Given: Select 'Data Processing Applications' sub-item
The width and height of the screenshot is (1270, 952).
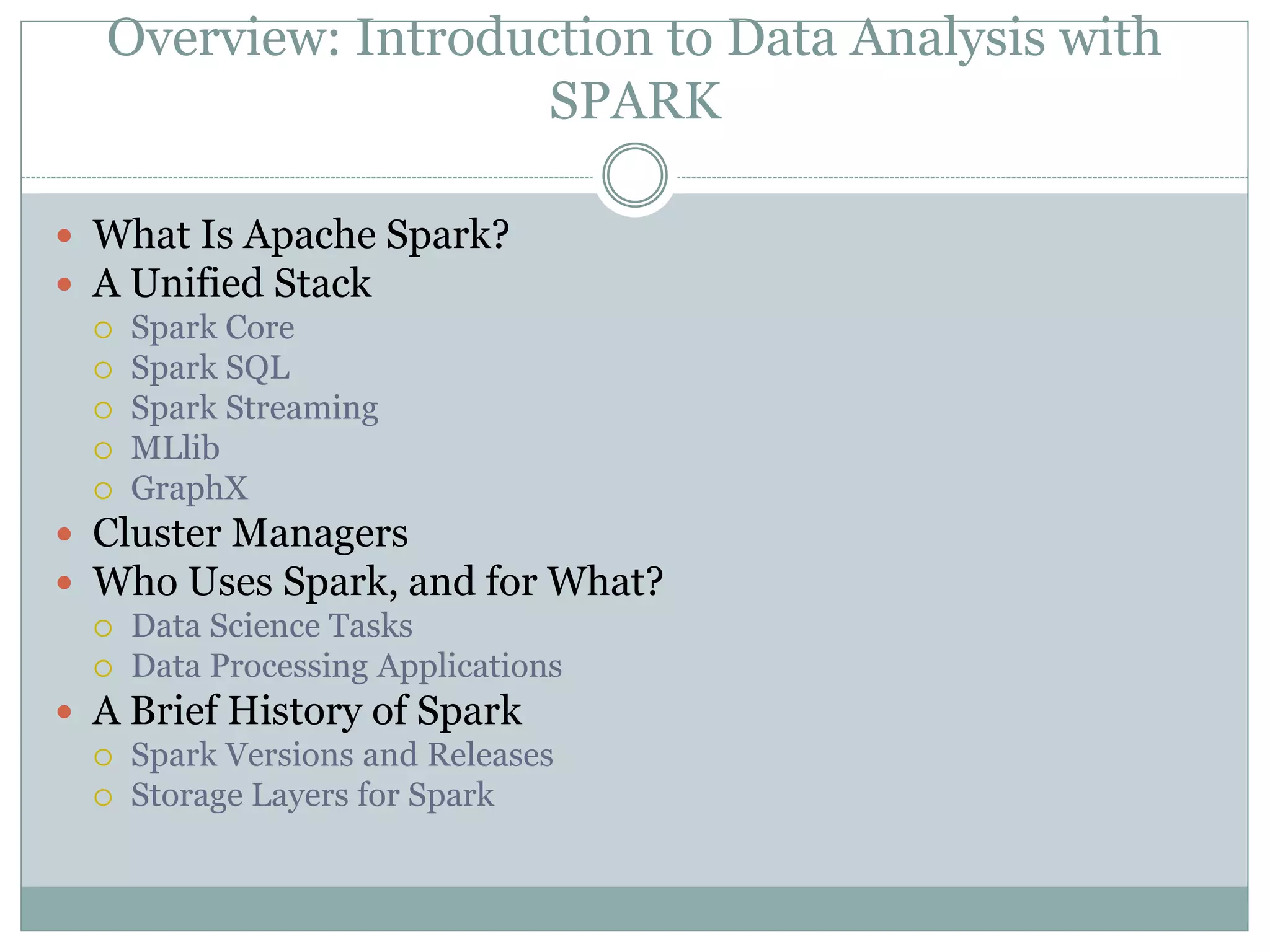Looking at the screenshot, I should coord(346,666).
